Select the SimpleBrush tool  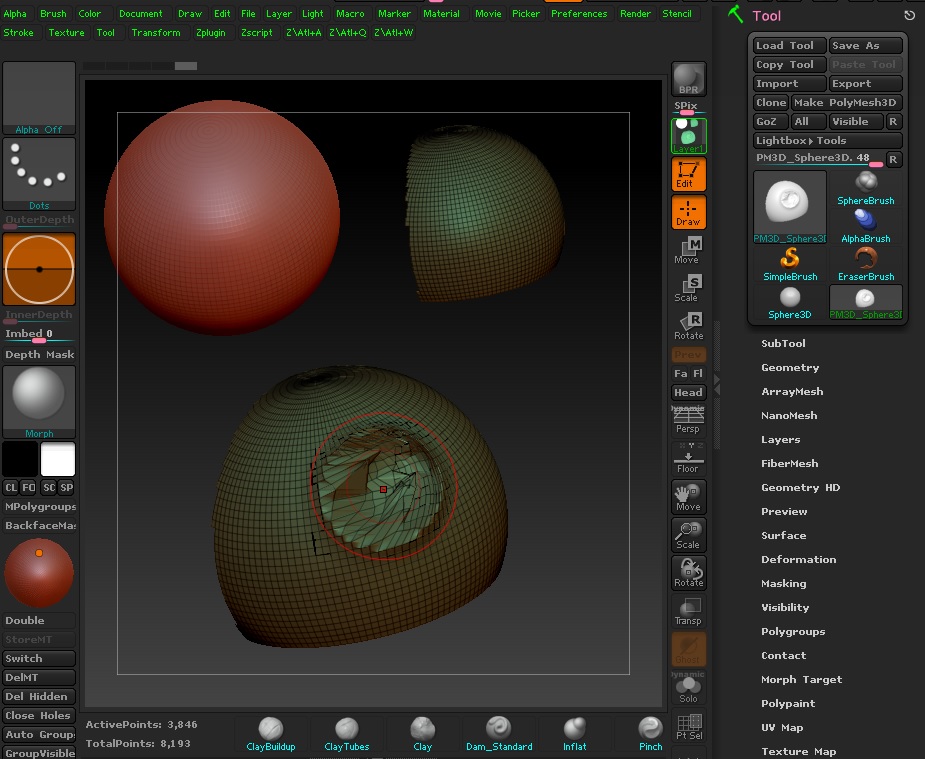790,264
